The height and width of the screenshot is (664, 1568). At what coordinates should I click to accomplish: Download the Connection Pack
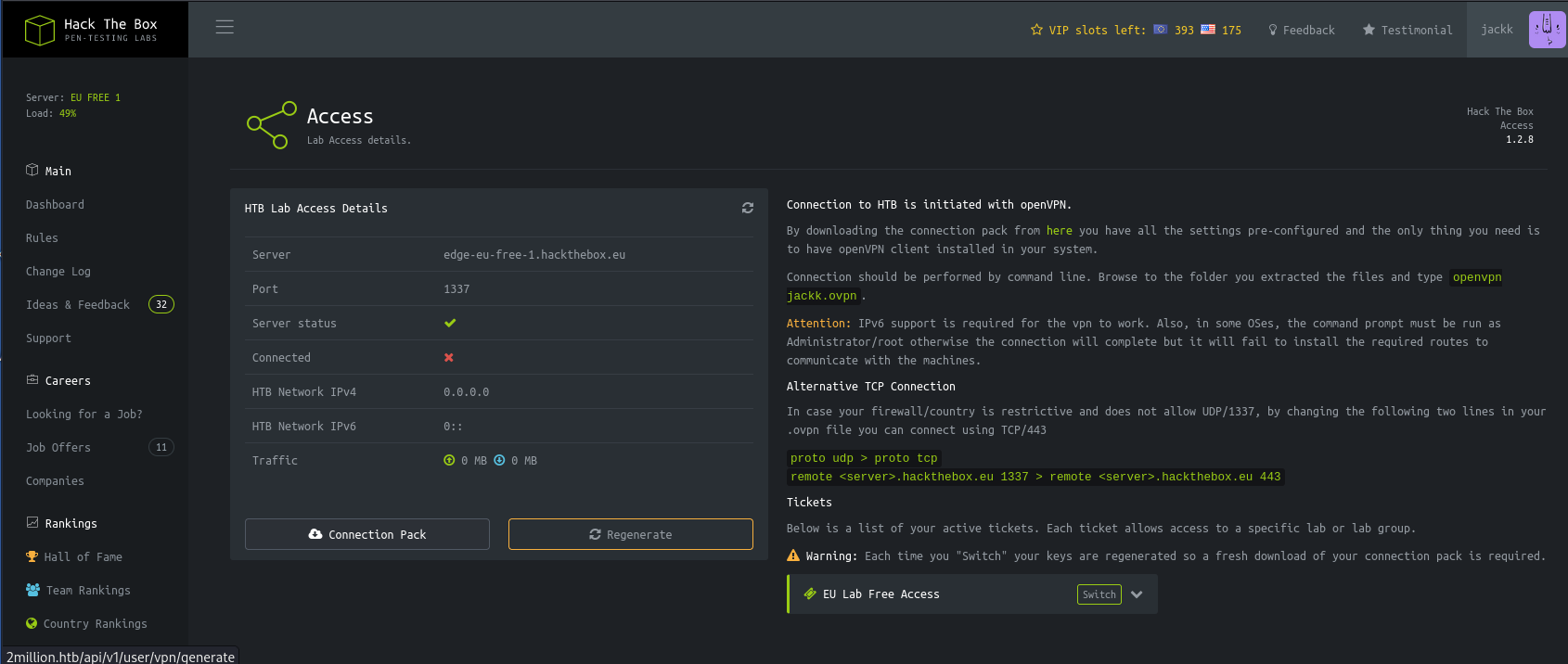click(367, 534)
